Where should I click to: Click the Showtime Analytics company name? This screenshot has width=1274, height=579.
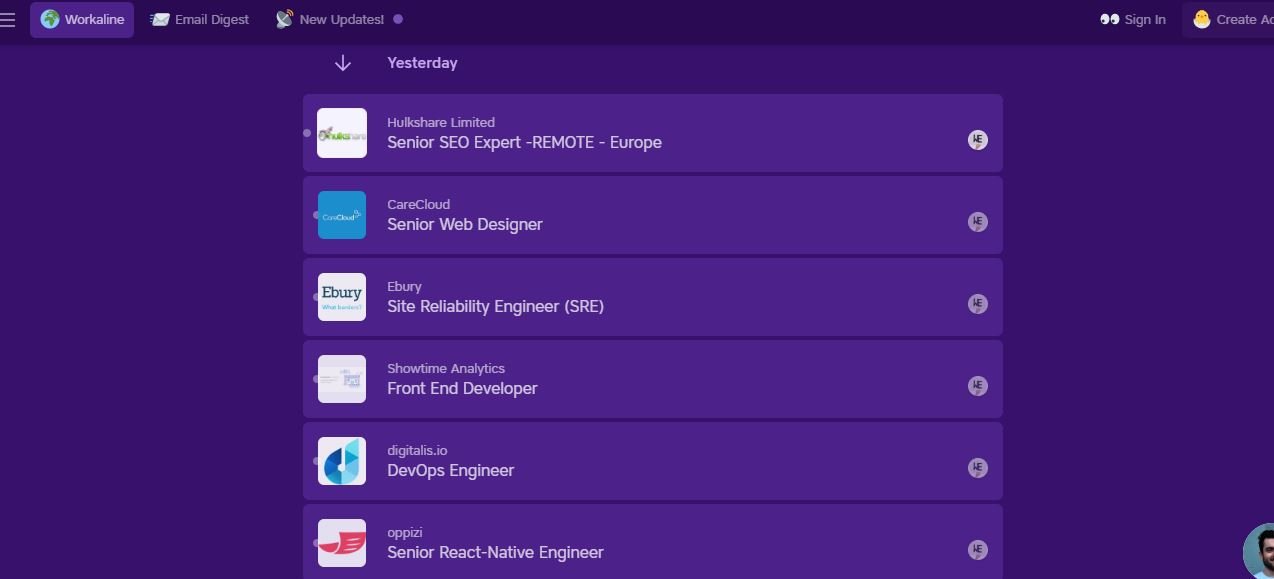coord(446,368)
